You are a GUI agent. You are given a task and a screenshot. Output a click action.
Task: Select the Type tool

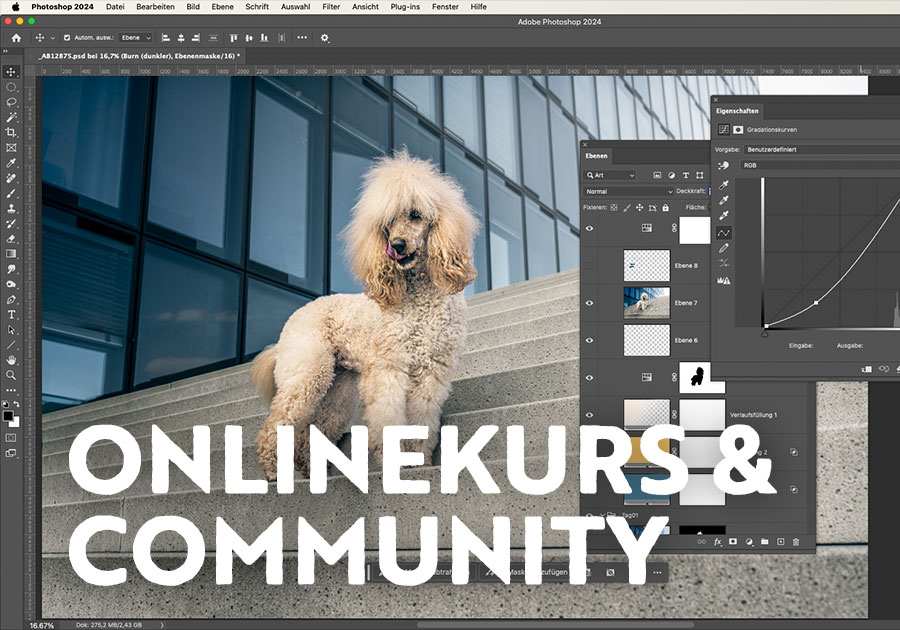point(11,314)
